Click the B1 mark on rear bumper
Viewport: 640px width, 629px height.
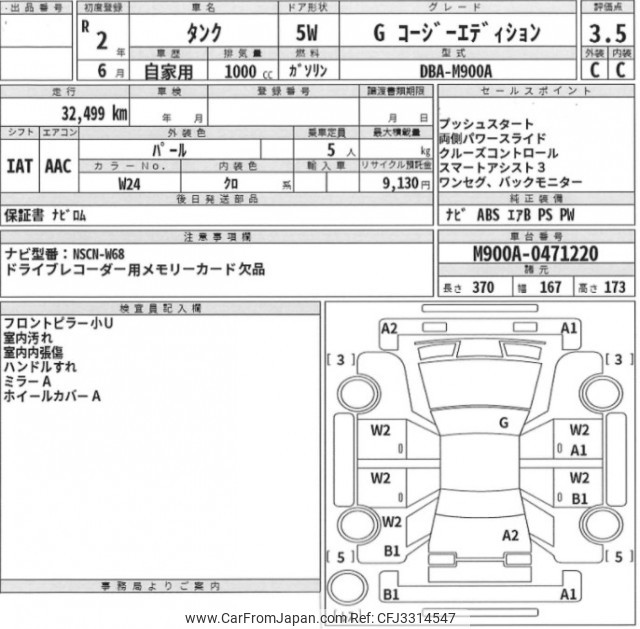[x=391, y=594]
